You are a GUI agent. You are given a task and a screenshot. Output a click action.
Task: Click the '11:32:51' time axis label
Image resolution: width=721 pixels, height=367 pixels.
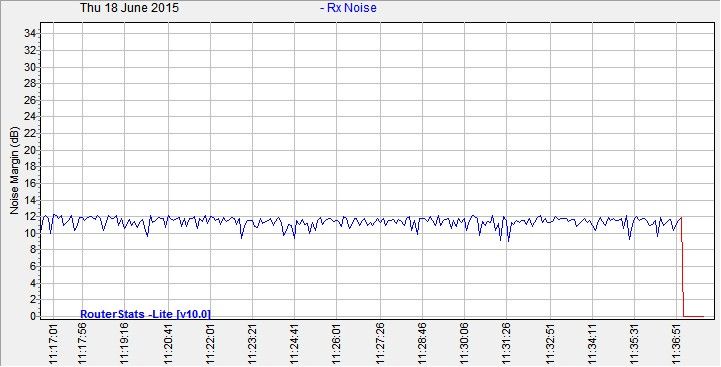tap(550, 343)
